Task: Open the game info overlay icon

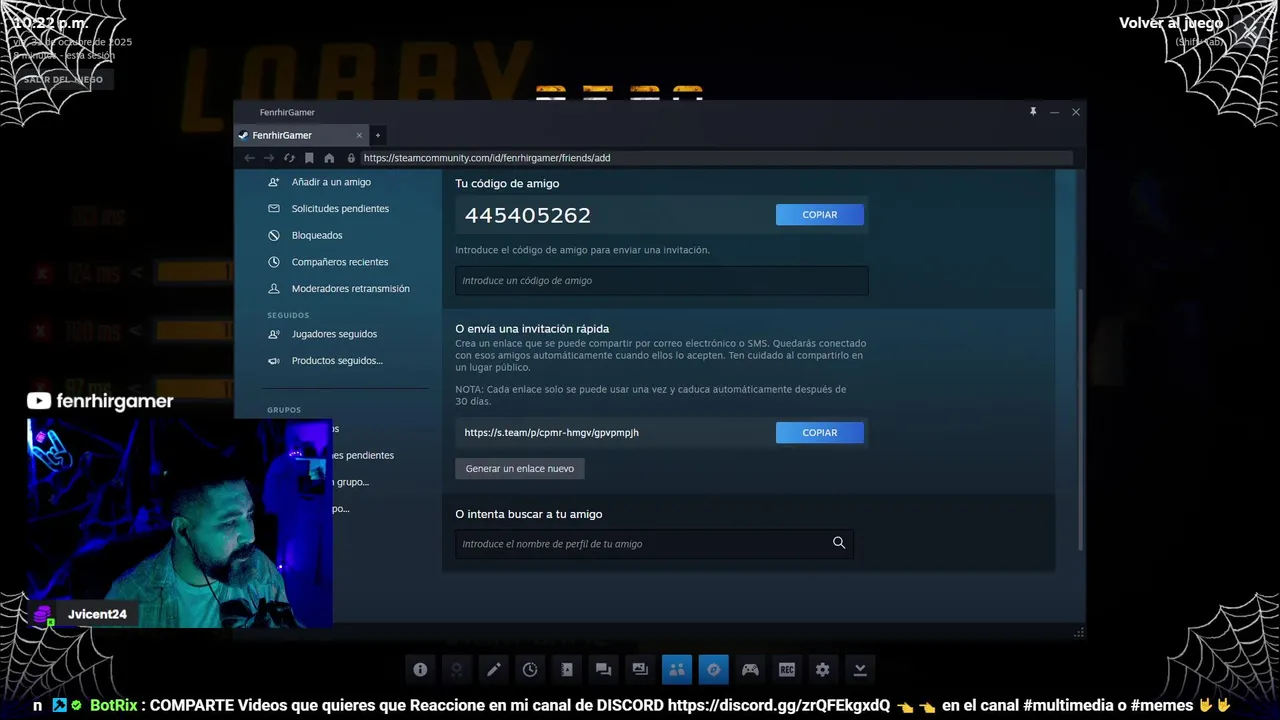Action: coord(420,670)
